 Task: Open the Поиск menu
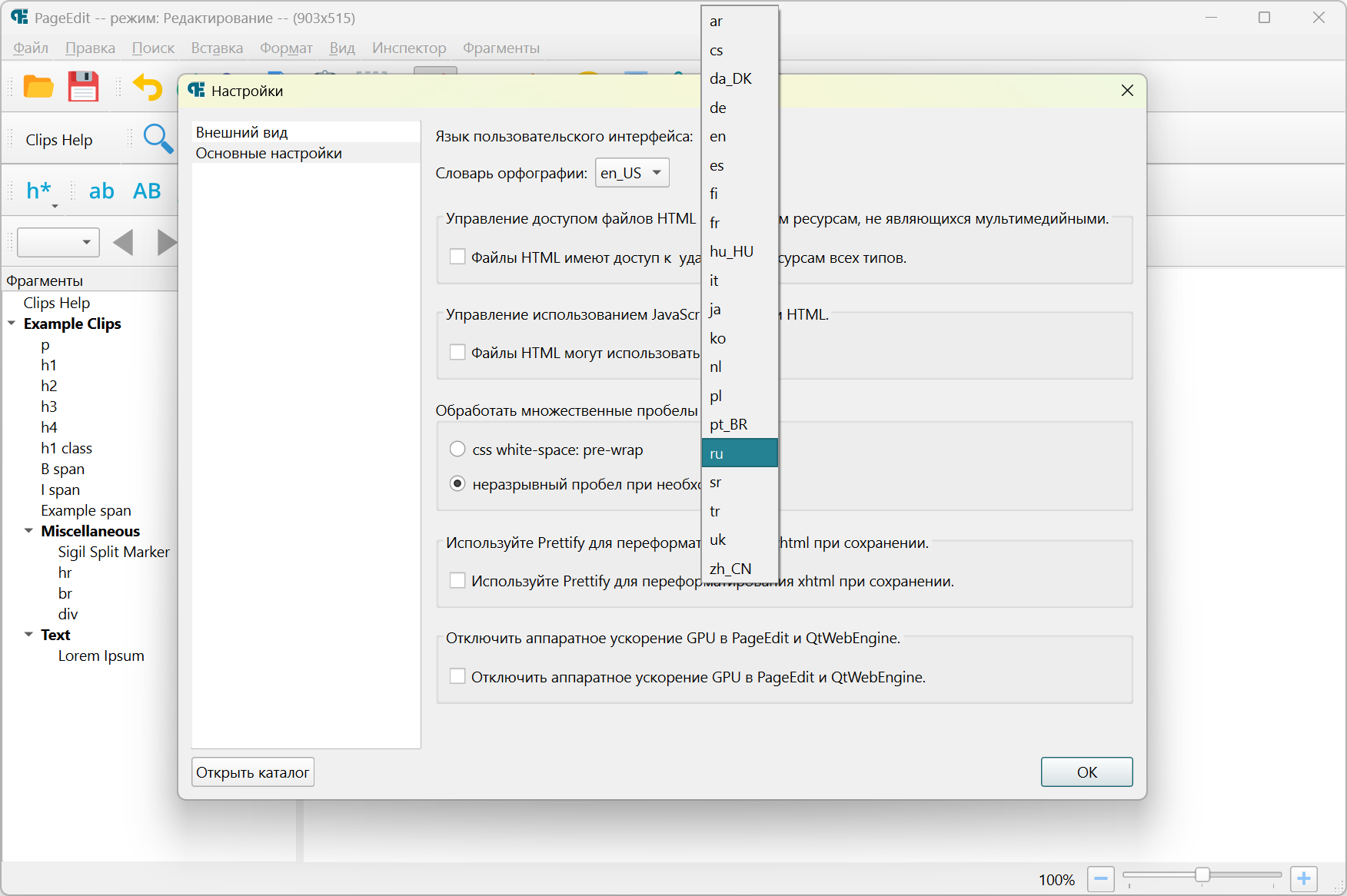click(x=153, y=48)
